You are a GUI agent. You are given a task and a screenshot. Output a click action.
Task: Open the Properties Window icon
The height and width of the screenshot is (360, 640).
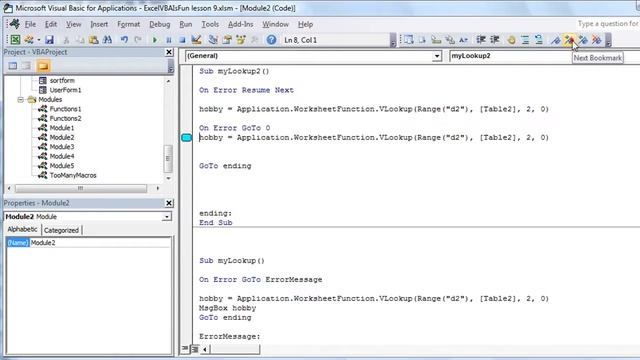(x=227, y=40)
